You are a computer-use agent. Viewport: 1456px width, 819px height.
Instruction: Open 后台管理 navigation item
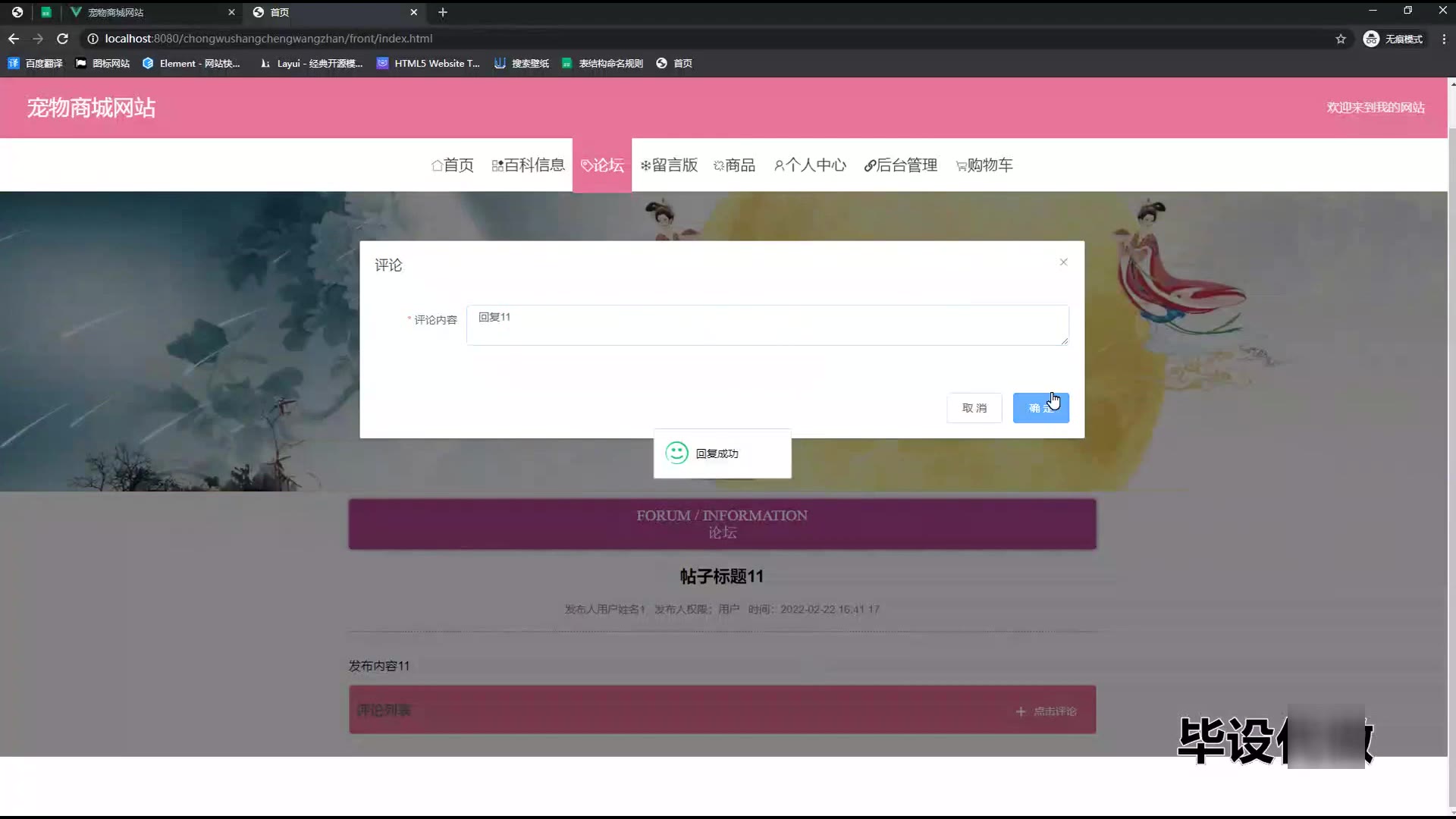[x=901, y=165]
